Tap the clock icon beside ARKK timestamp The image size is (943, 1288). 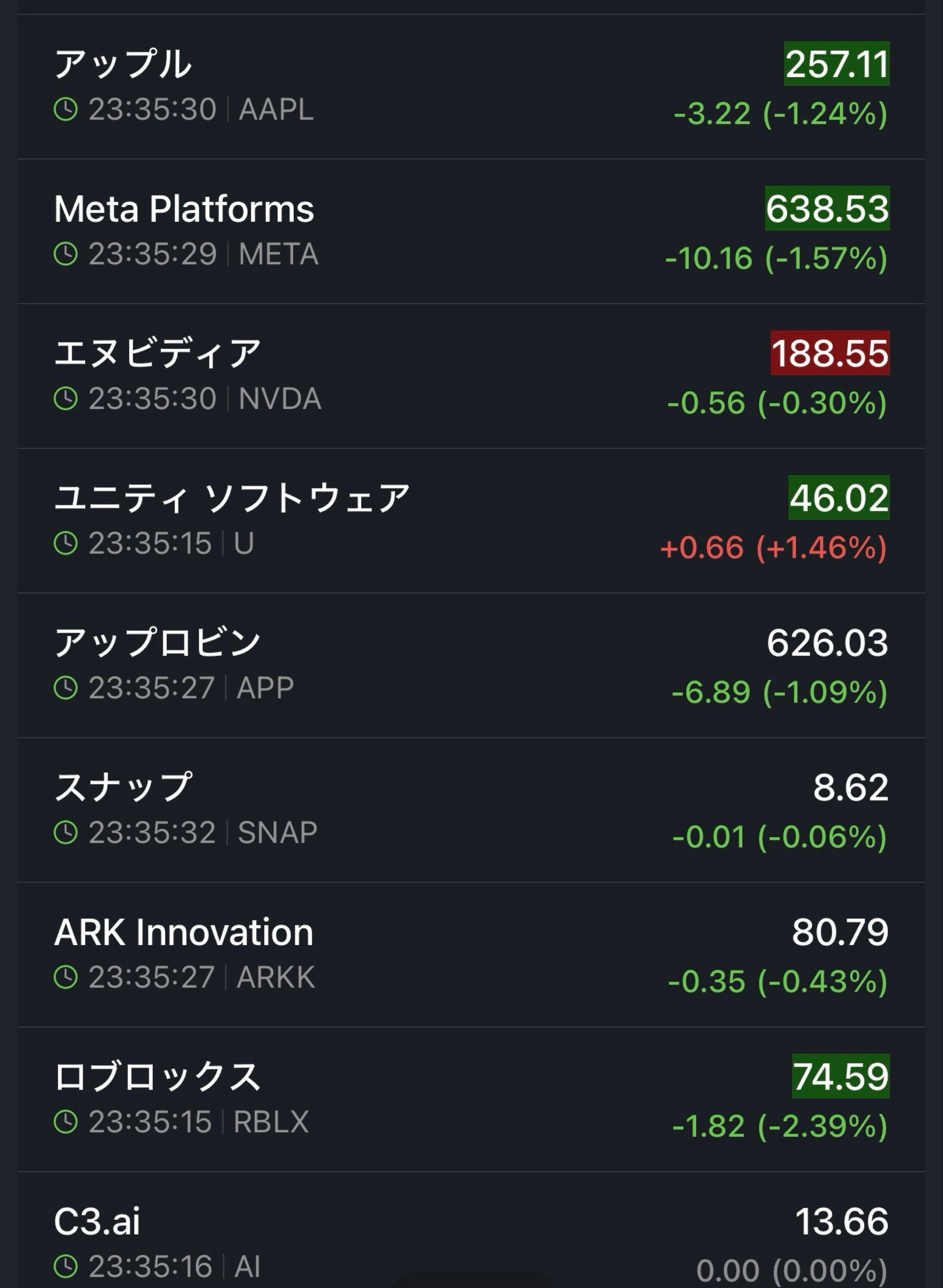(x=65, y=977)
